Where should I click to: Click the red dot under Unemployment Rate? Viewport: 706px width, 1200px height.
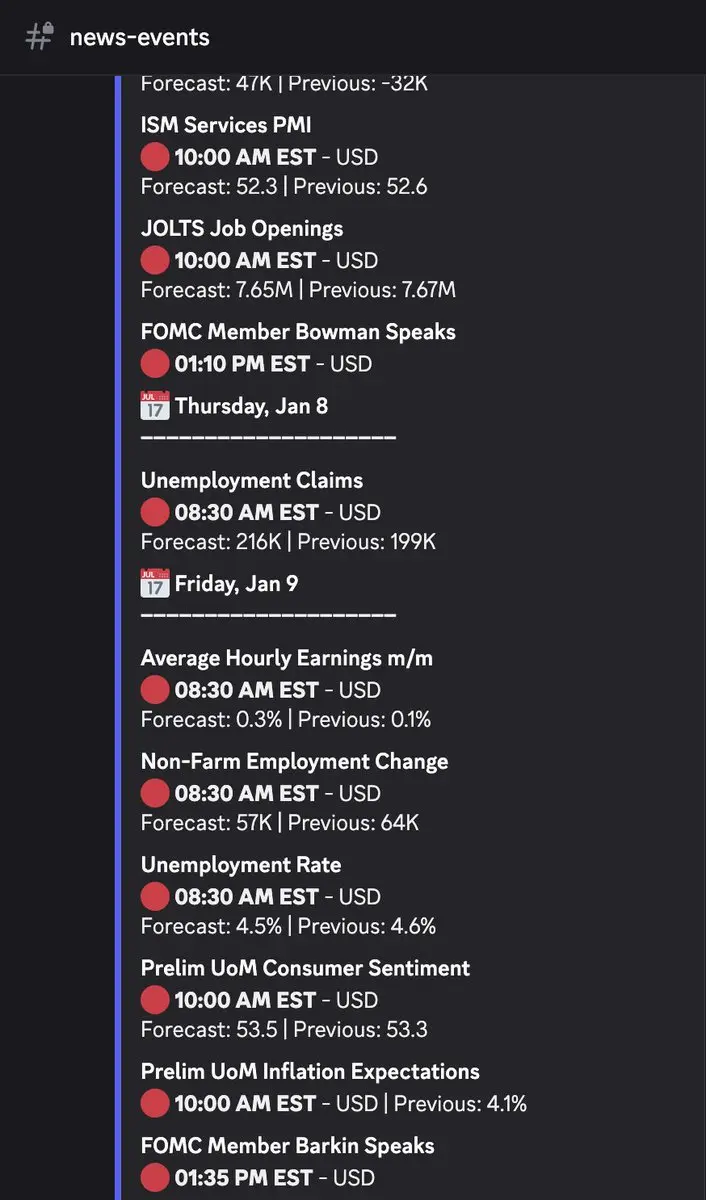click(x=155, y=896)
